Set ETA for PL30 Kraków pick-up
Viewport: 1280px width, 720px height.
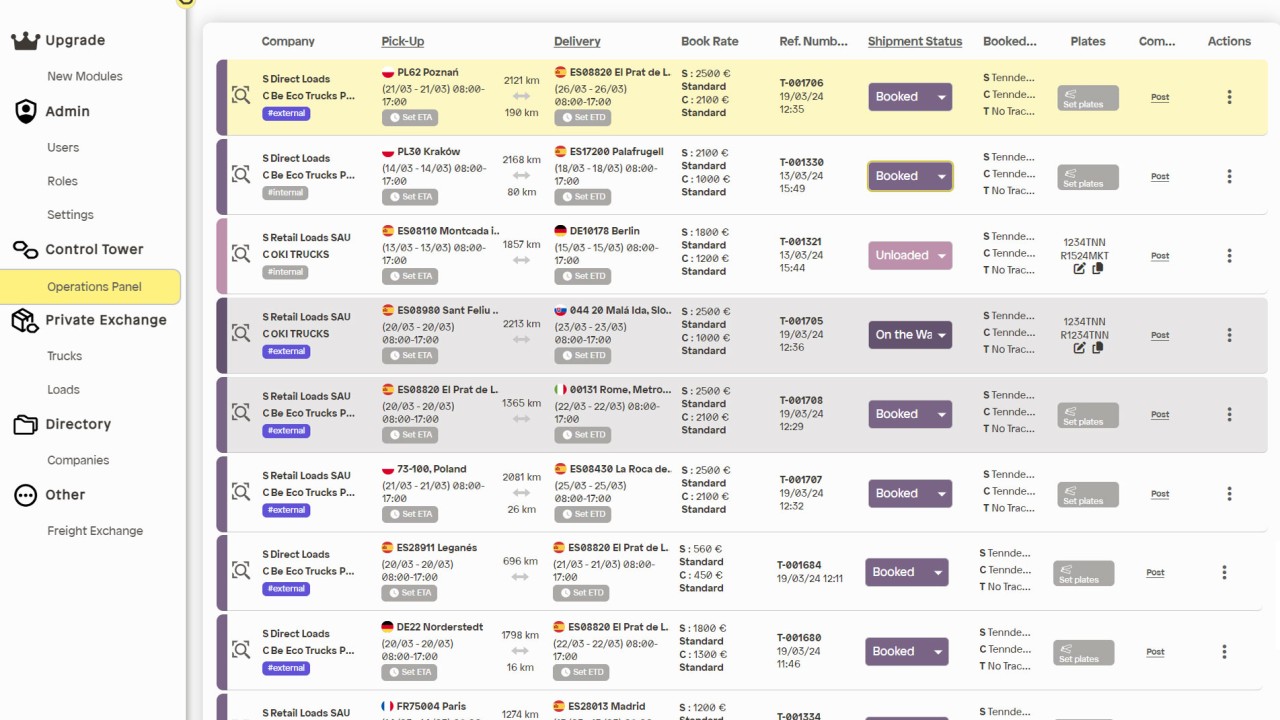[410, 197]
